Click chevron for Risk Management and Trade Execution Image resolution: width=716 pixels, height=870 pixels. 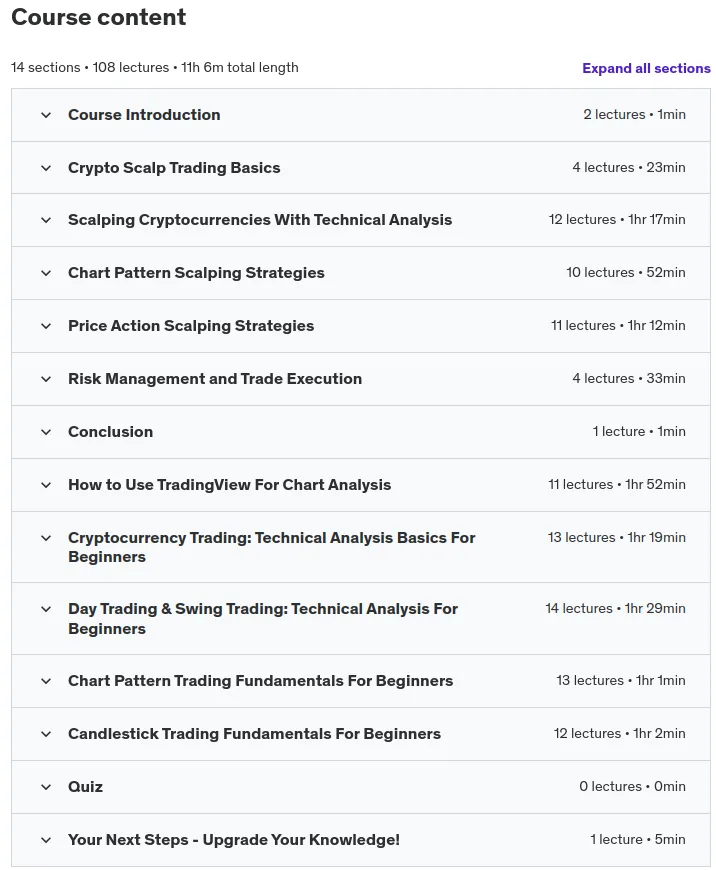tap(46, 380)
